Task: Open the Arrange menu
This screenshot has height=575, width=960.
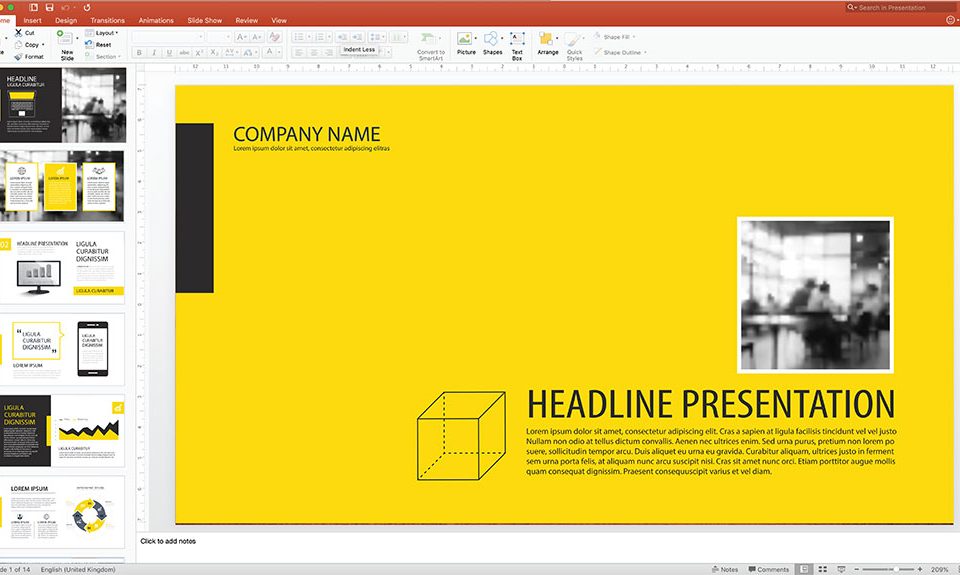Action: [x=547, y=45]
